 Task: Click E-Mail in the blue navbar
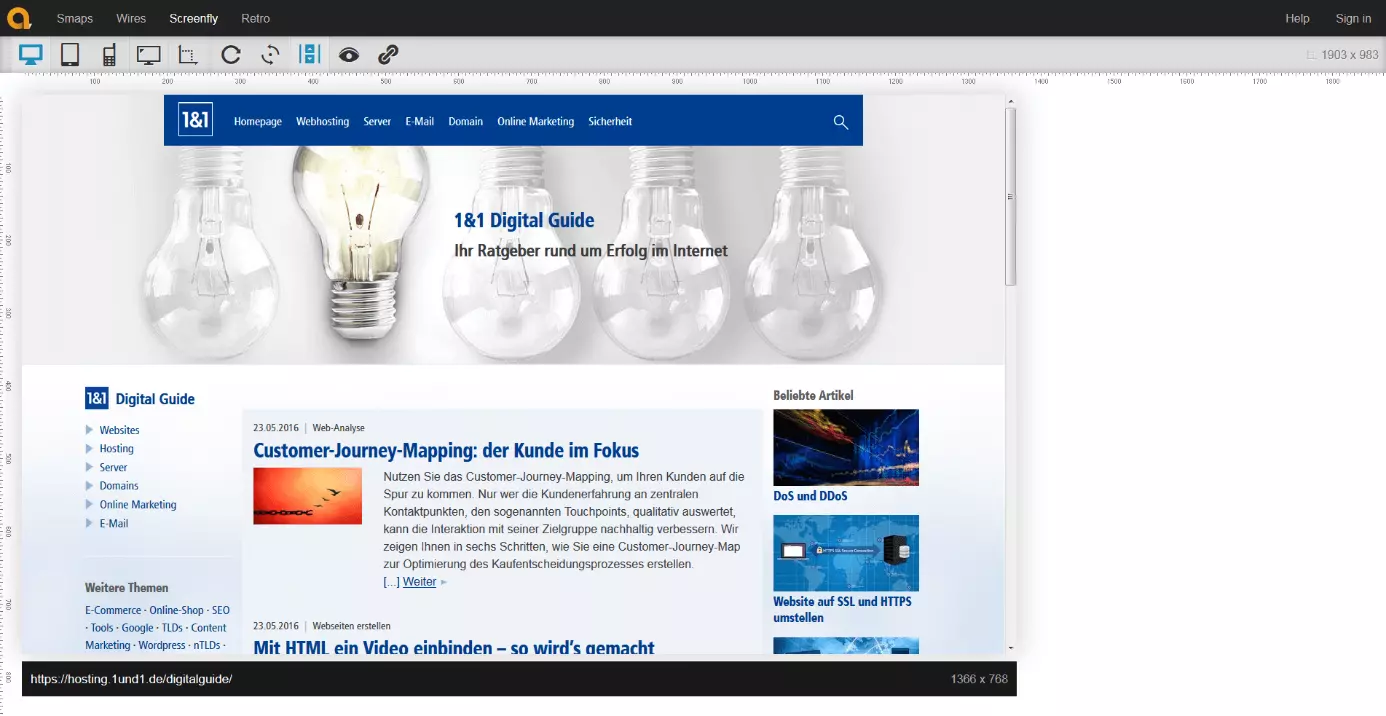click(419, 121)
